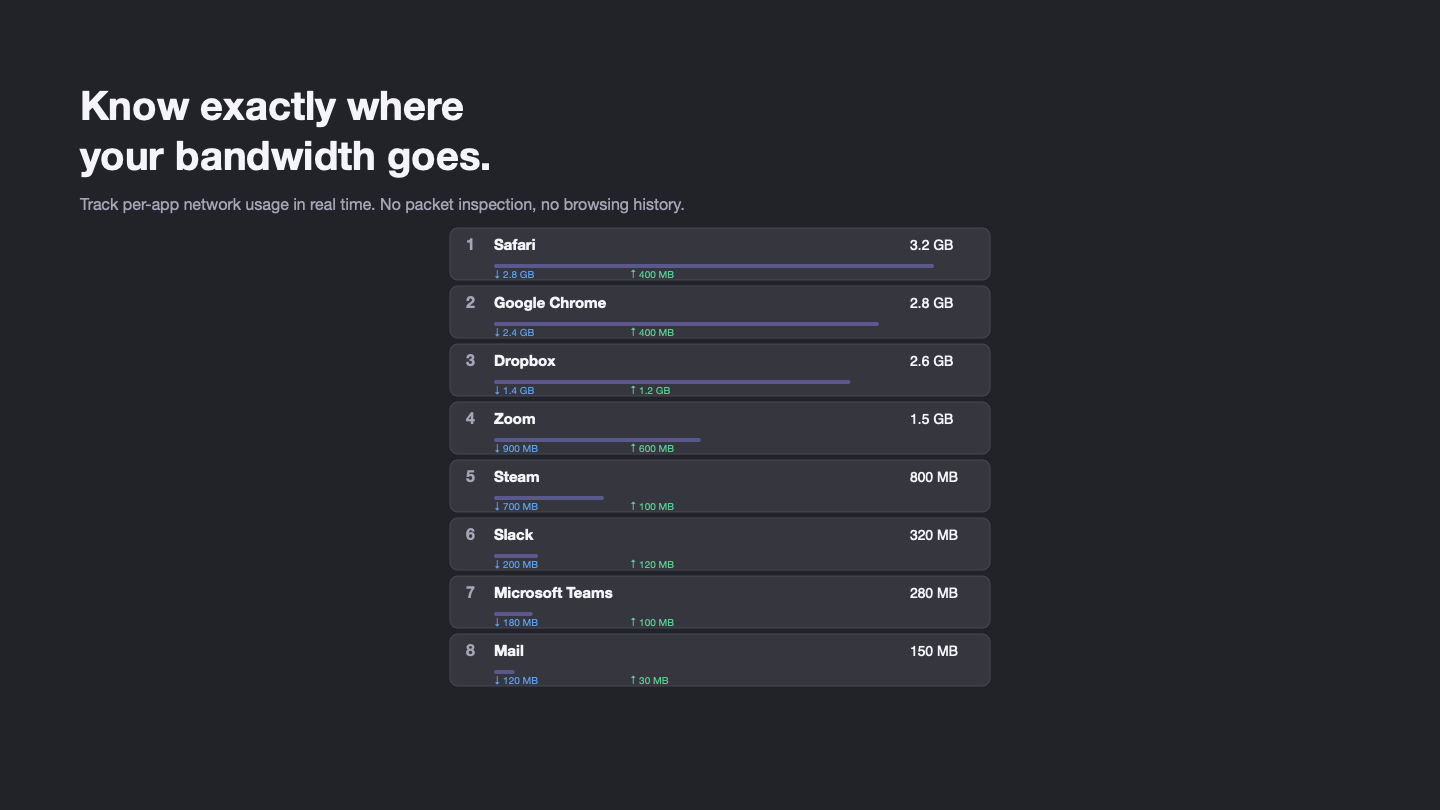The height and width of the screenshot is (810, 1440).
Task: Click rank number 5 beside Steam
Action: (470, 477)
